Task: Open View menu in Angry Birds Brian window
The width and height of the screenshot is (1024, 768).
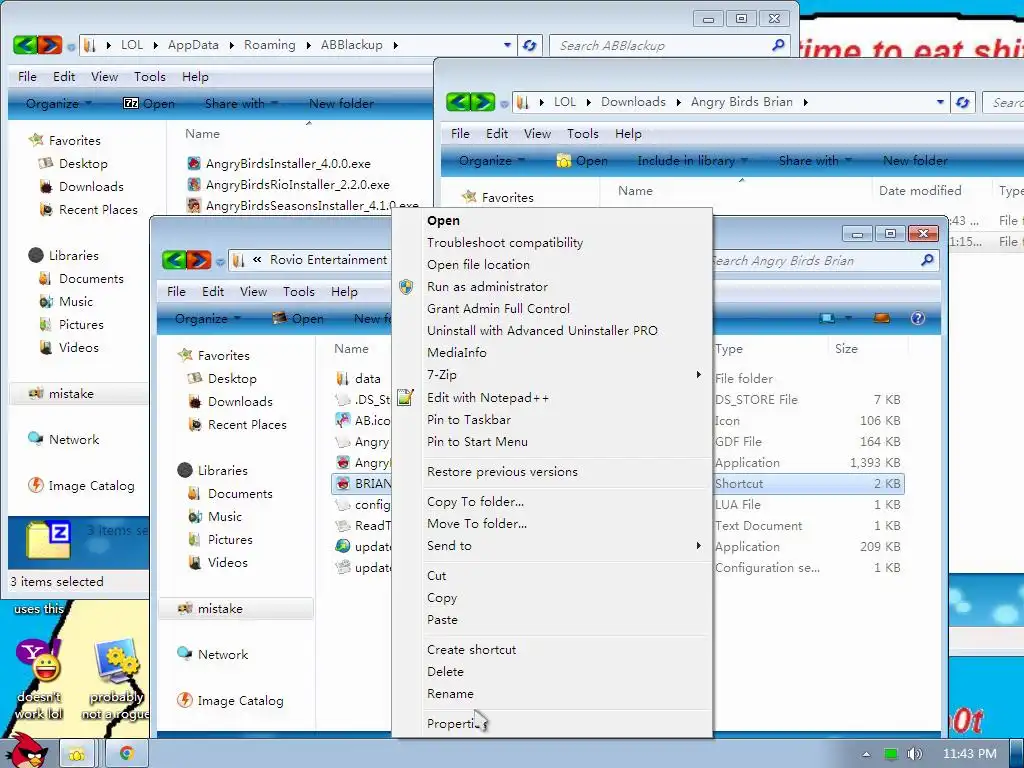Action: (537, 134)
